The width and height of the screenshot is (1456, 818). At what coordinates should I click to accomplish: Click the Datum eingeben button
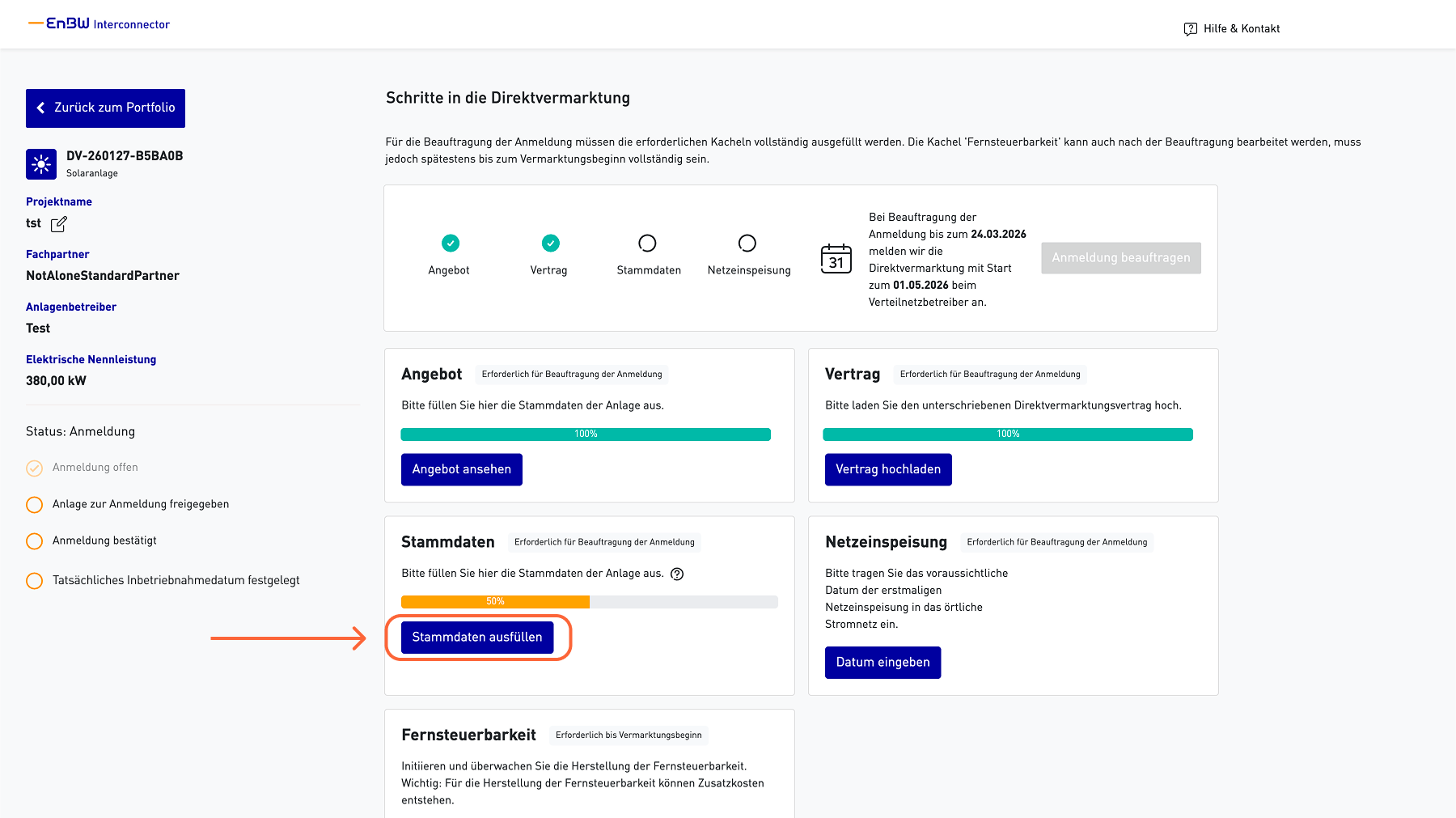(882, 663)
